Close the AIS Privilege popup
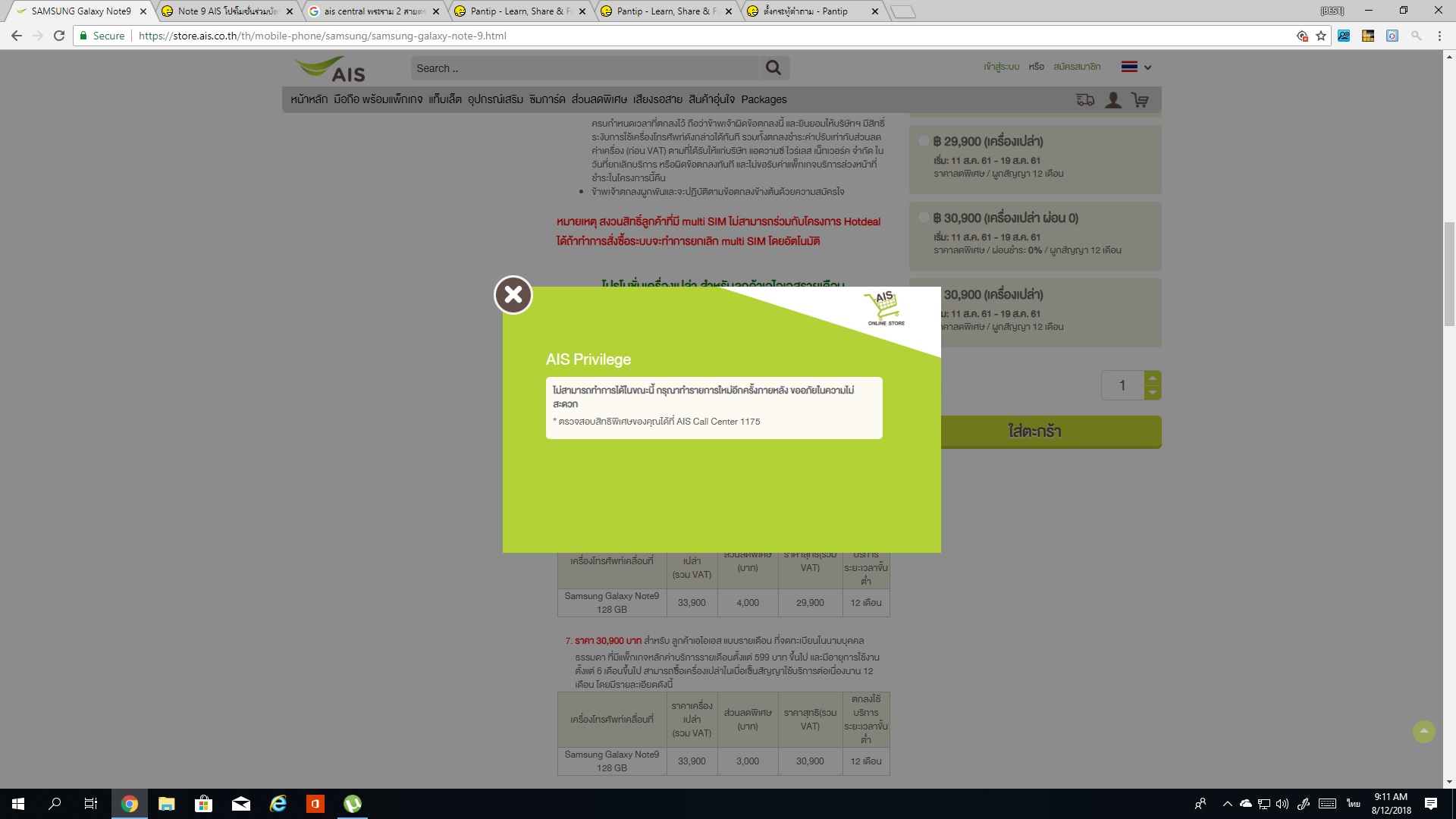Screen dimensions: 1456x819 coord(513,295)
